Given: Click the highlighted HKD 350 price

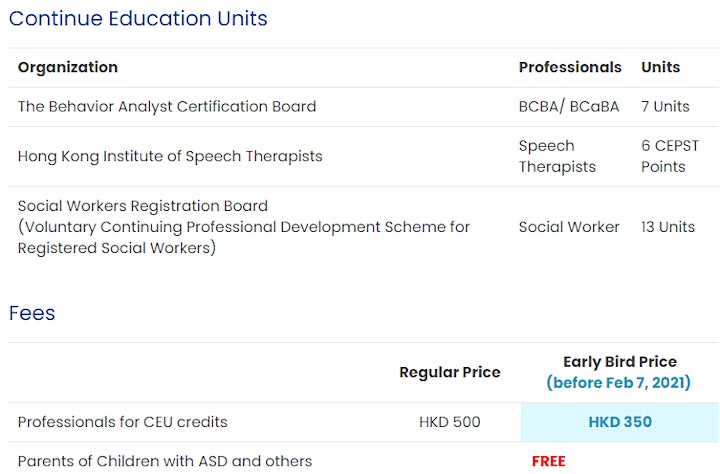Looking at the screenshot, I should point(620,422).
